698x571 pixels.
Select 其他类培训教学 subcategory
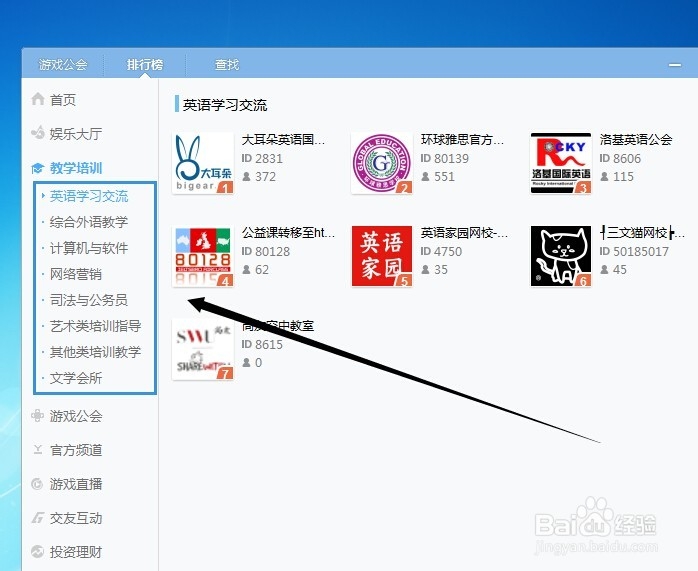(x=96, y=352)
